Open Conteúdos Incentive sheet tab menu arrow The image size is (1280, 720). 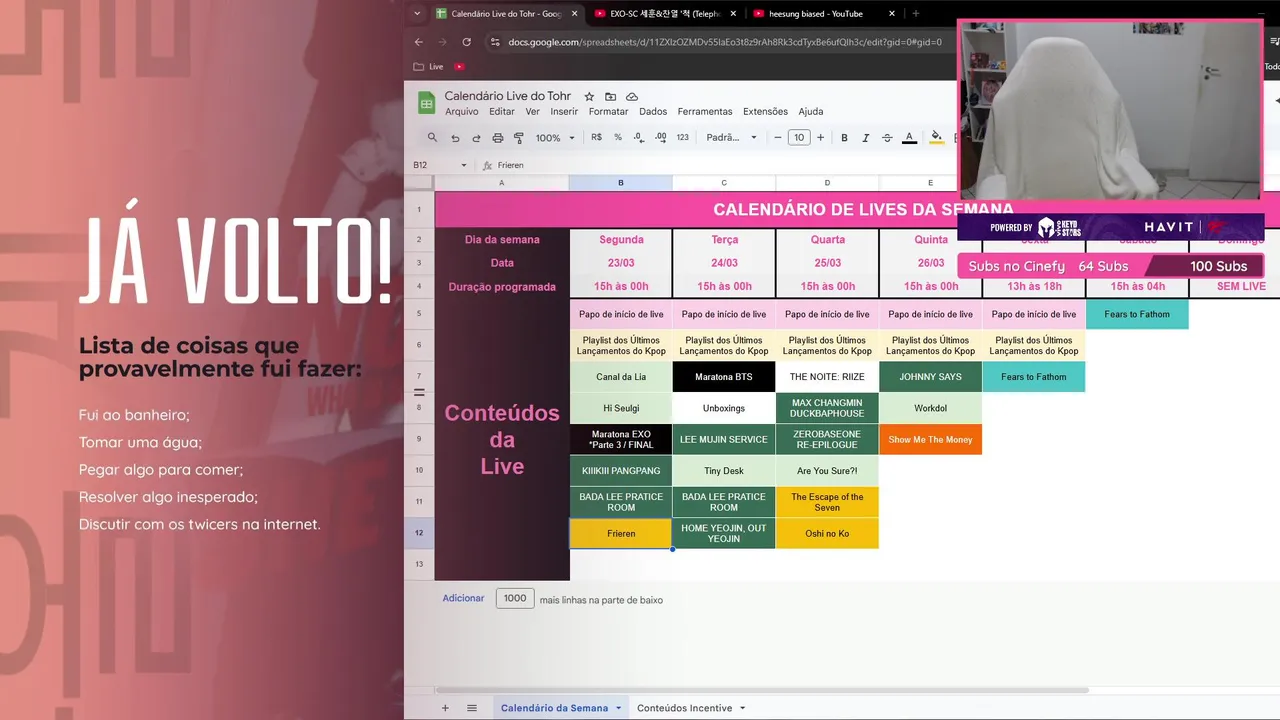742,708
